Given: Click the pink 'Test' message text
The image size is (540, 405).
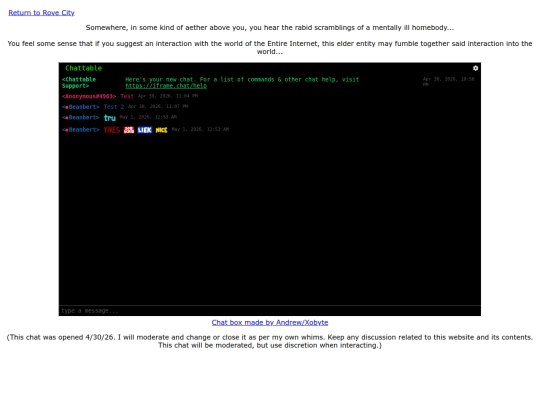Looking at the screenshot, I should coord(127,96).
